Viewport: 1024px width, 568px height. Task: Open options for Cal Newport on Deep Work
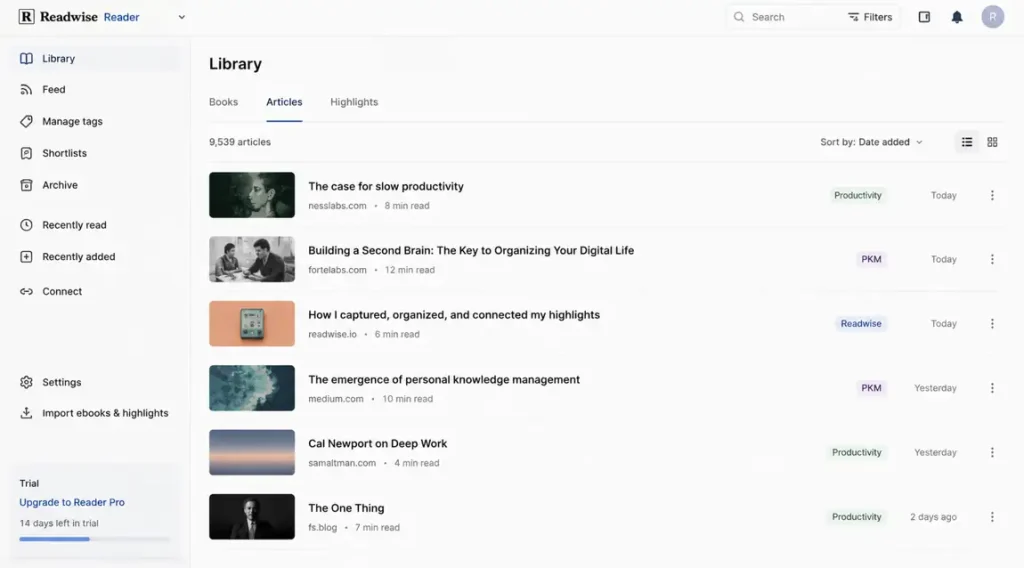pyautogui.click(x=992, y=452)
